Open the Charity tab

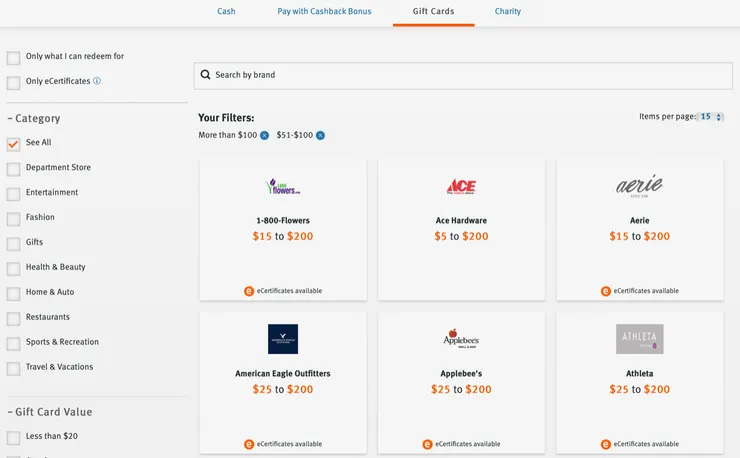[507, 12]
